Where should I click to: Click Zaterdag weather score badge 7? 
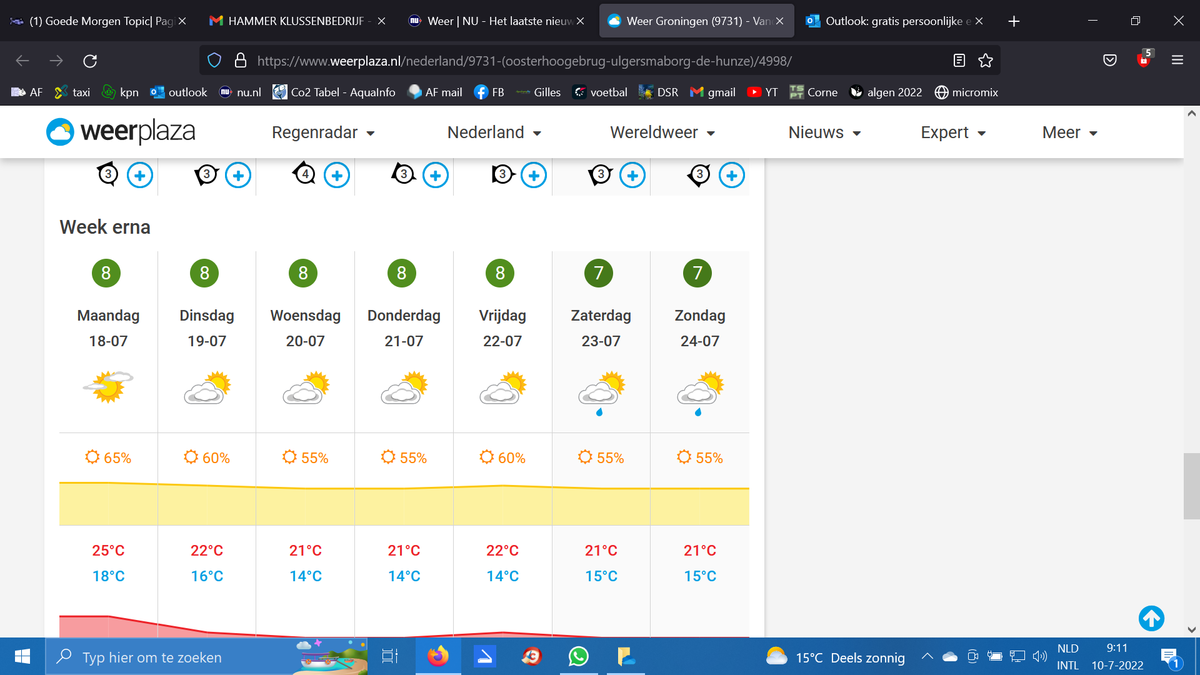(601, 272)
